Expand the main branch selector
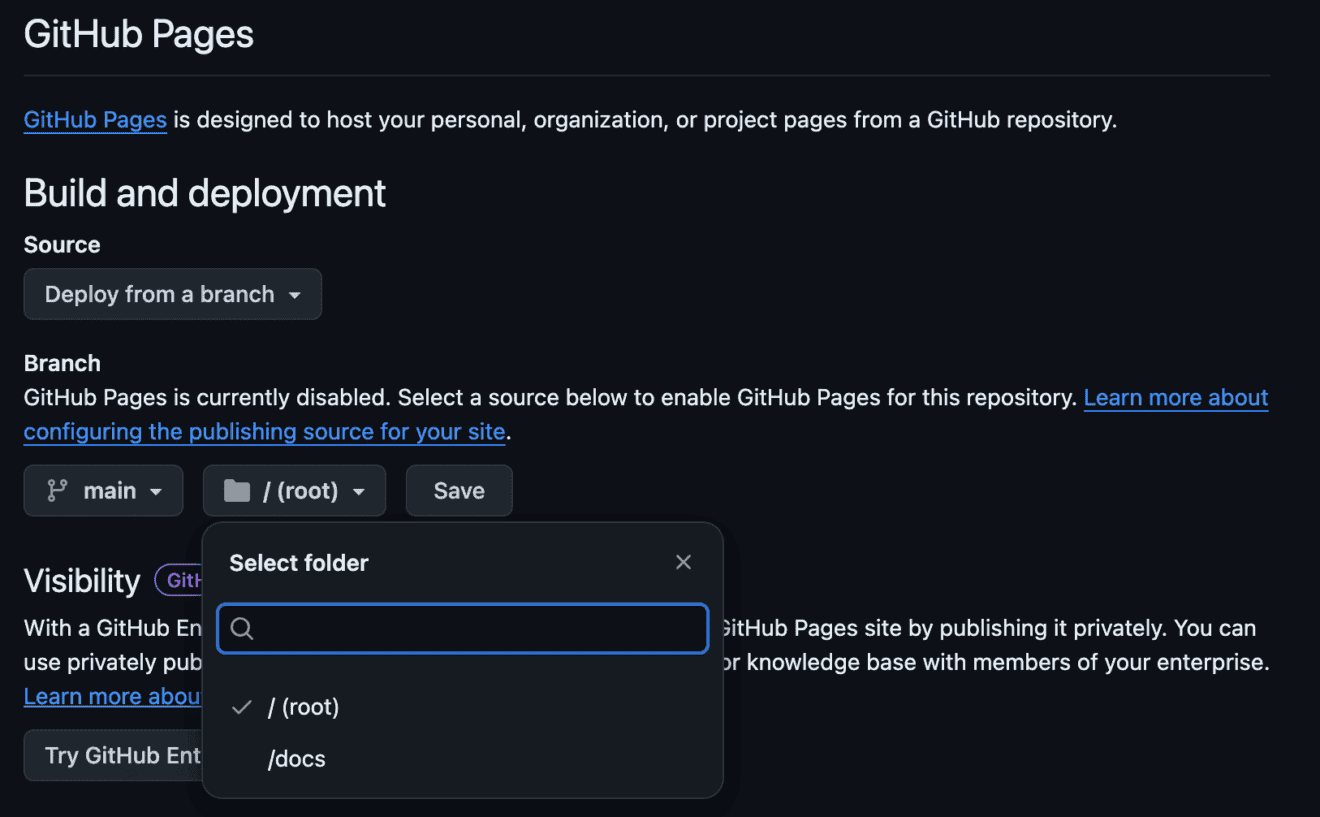The width and height of the screenshot is (1320, 817). point(104,491)
